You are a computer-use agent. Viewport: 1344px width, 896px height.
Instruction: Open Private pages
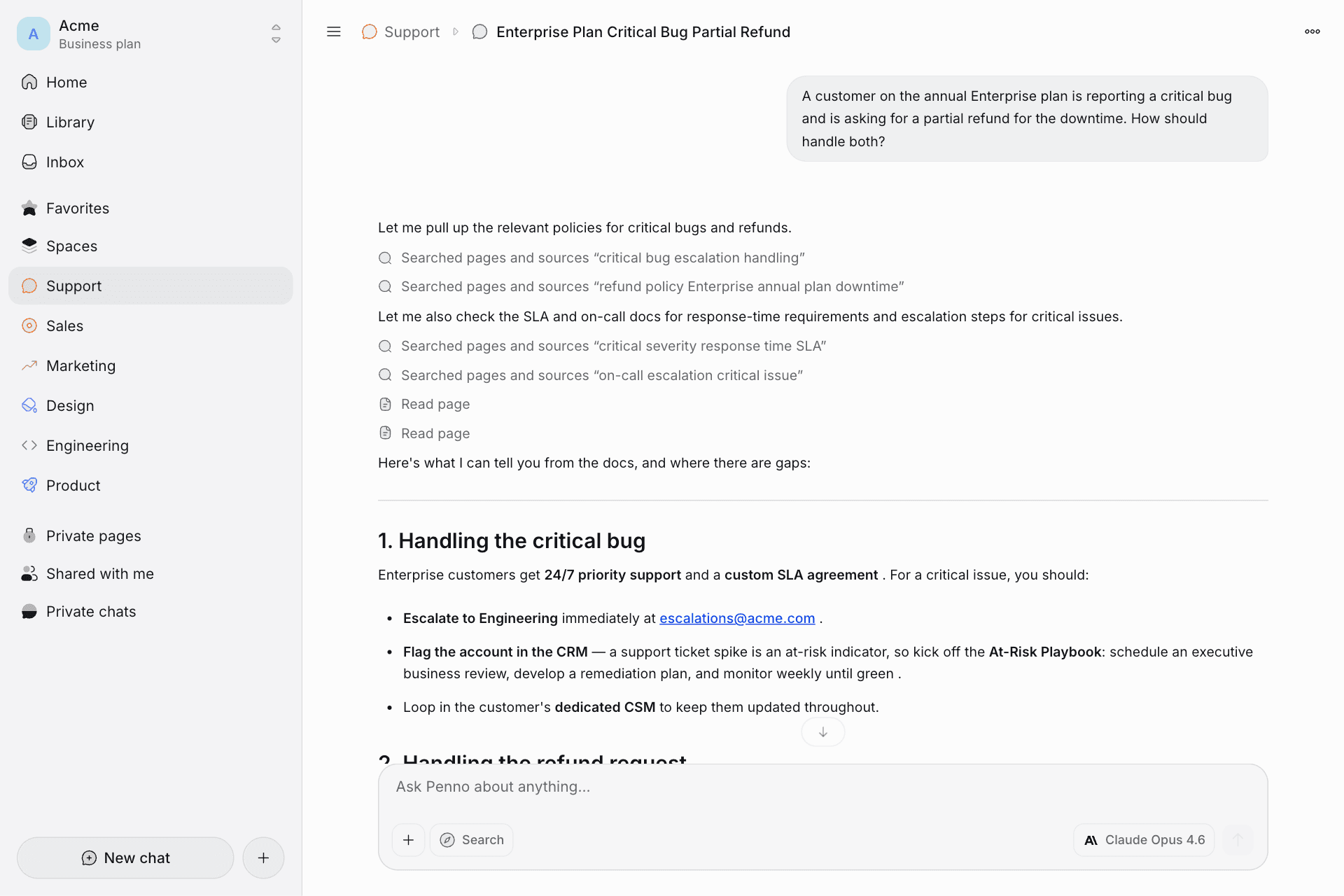point(150,535)
